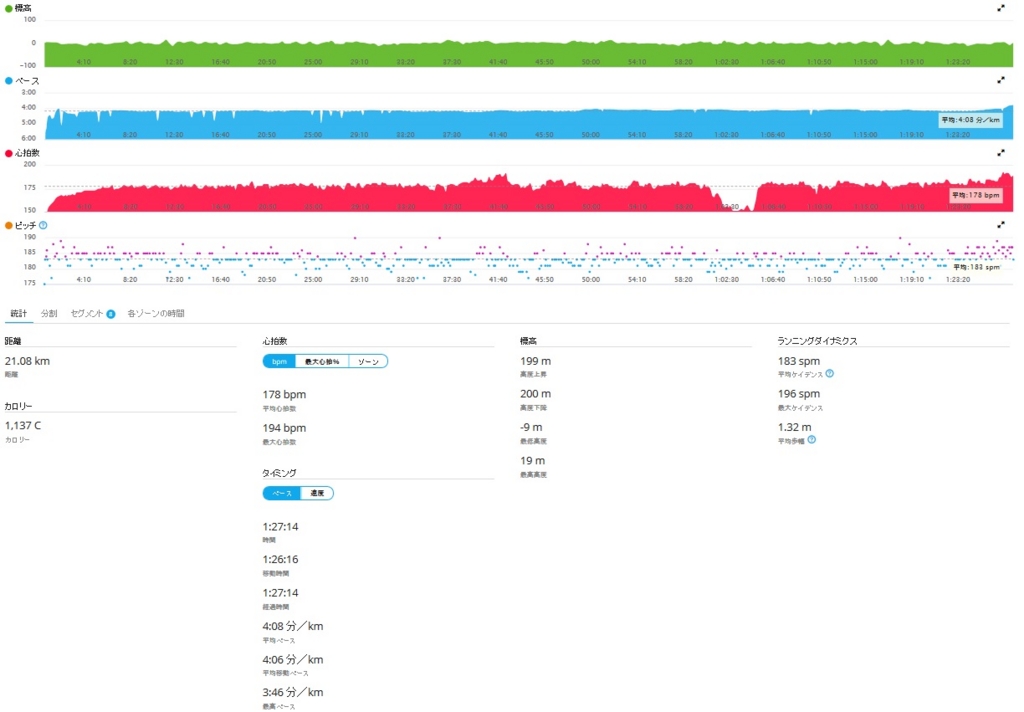Click the カロリー section heading
Image resolution: width=1024 pixels, height=712 pixels.
click(18, 406)
